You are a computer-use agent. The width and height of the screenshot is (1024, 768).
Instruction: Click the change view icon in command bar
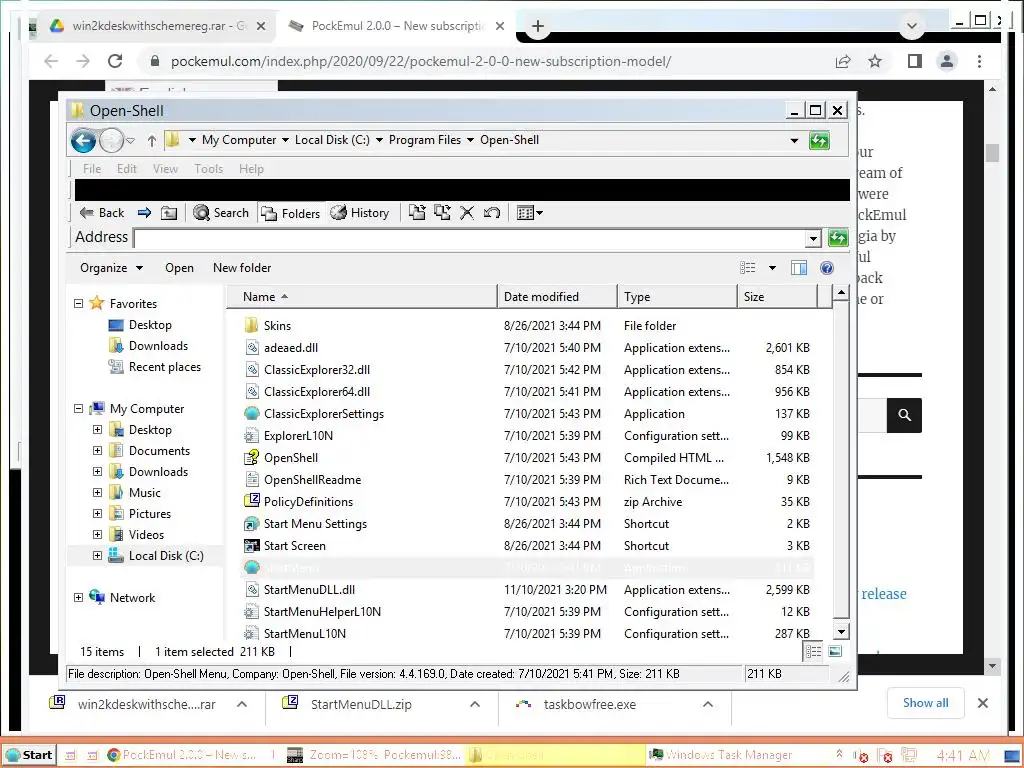[x=748, y=268]
